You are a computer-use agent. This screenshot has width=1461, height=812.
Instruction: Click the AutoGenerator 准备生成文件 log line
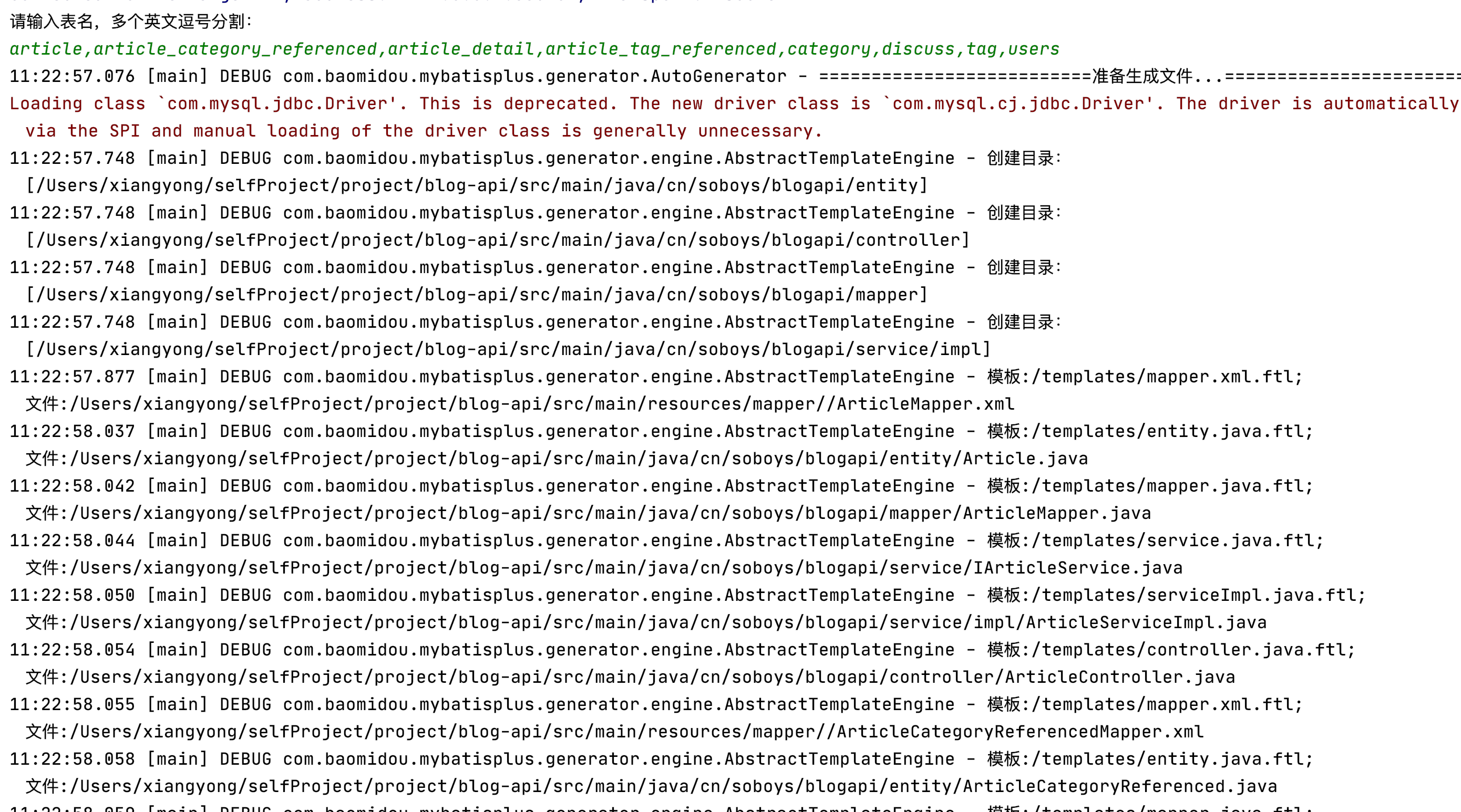[x=732, y=77]
